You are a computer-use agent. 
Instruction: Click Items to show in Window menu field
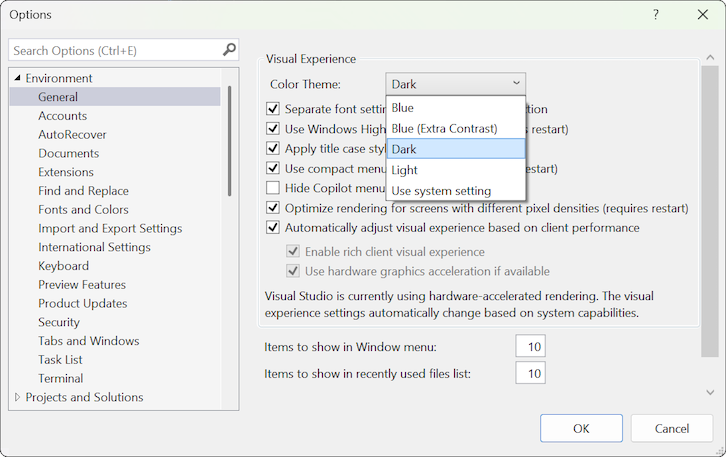click(530, 346)
